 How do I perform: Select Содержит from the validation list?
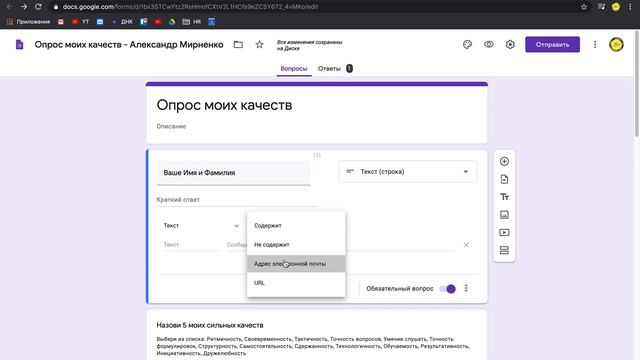point(296,225)
